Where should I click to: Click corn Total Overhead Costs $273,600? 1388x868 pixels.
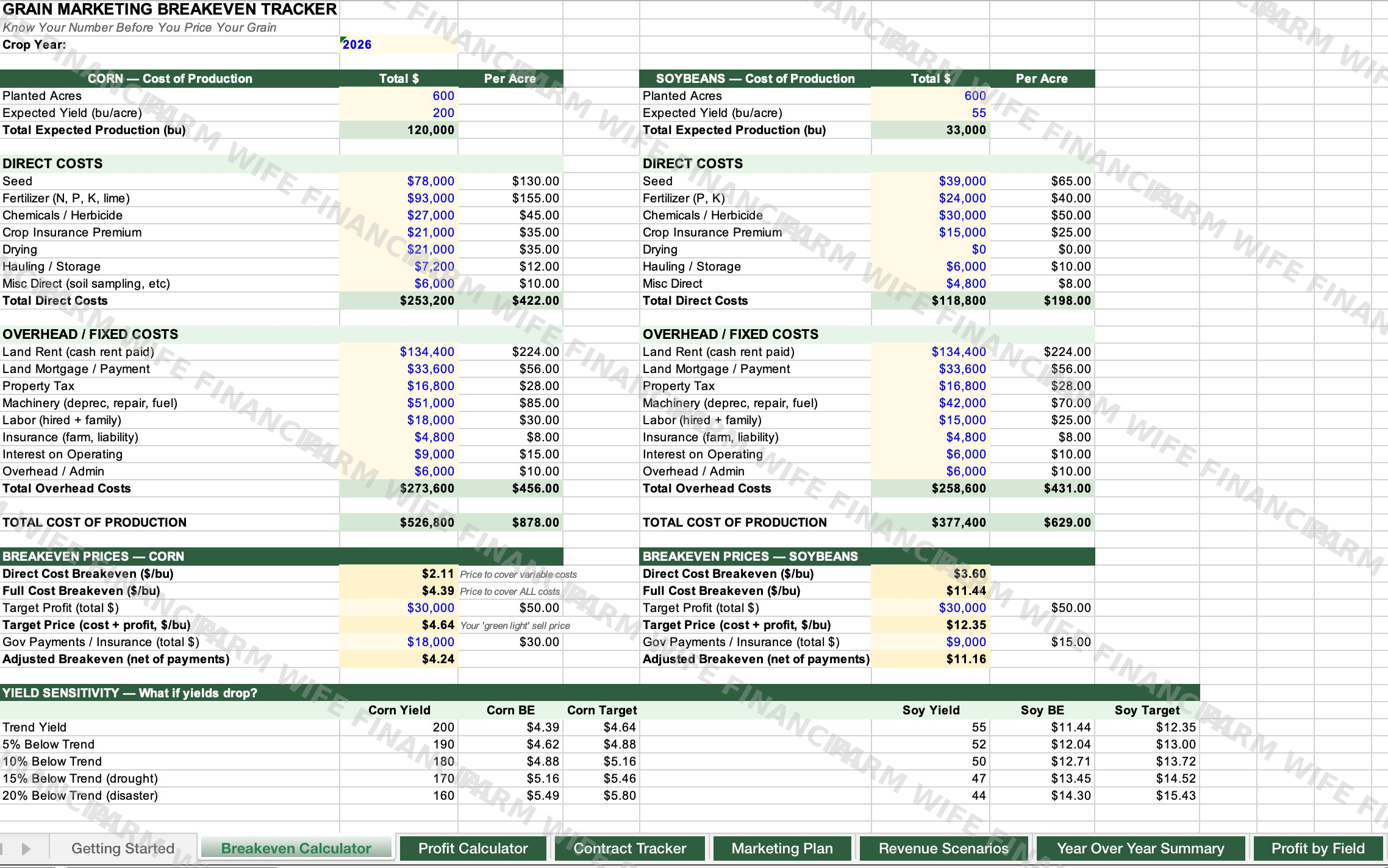pos(398,488)
